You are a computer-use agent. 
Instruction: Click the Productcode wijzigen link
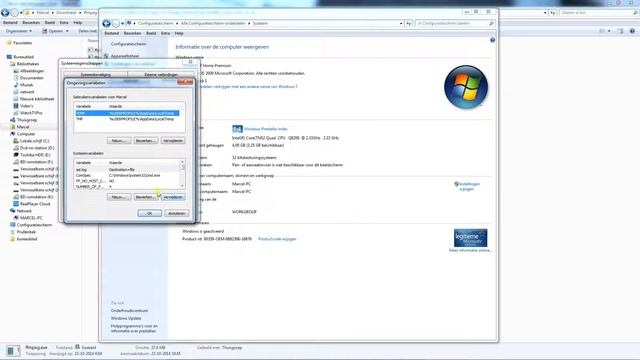(277, 239)
